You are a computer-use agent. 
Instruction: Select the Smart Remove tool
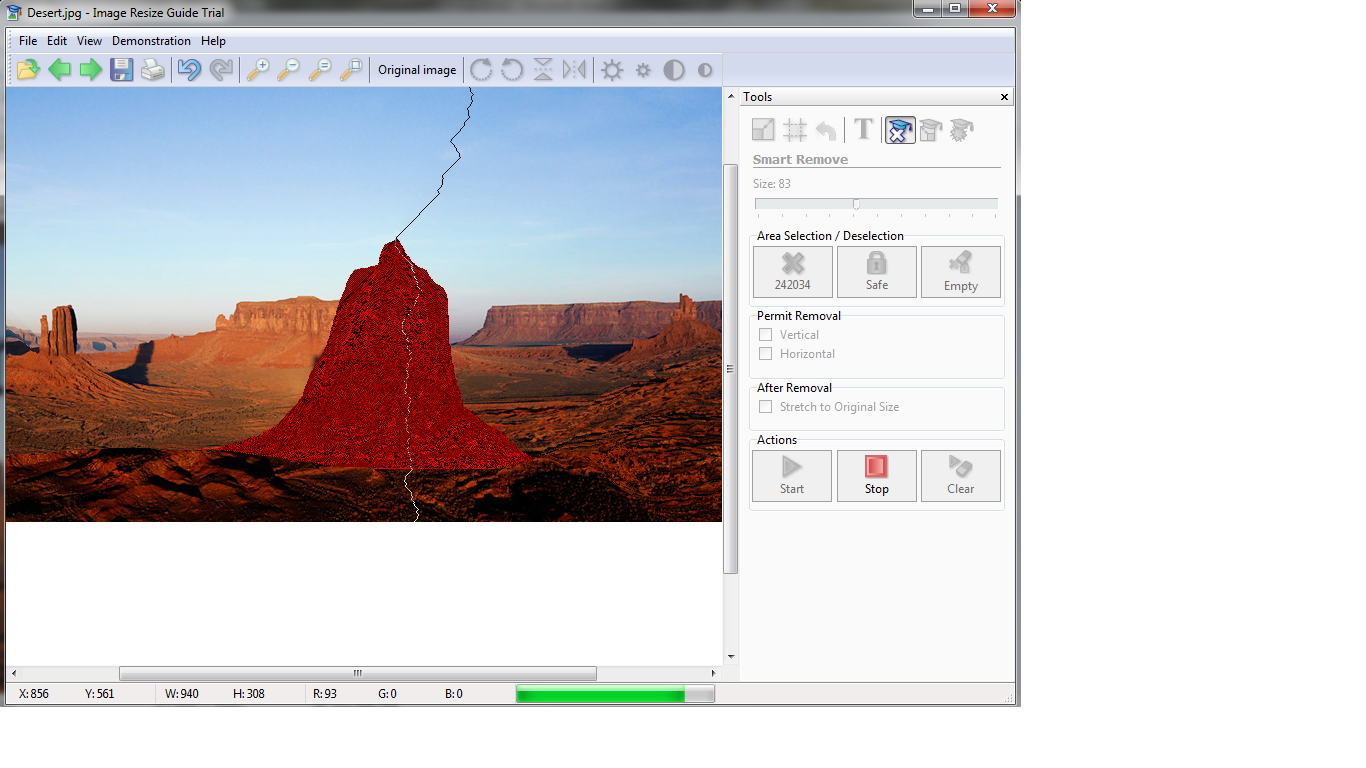click(x=899, y=129)
